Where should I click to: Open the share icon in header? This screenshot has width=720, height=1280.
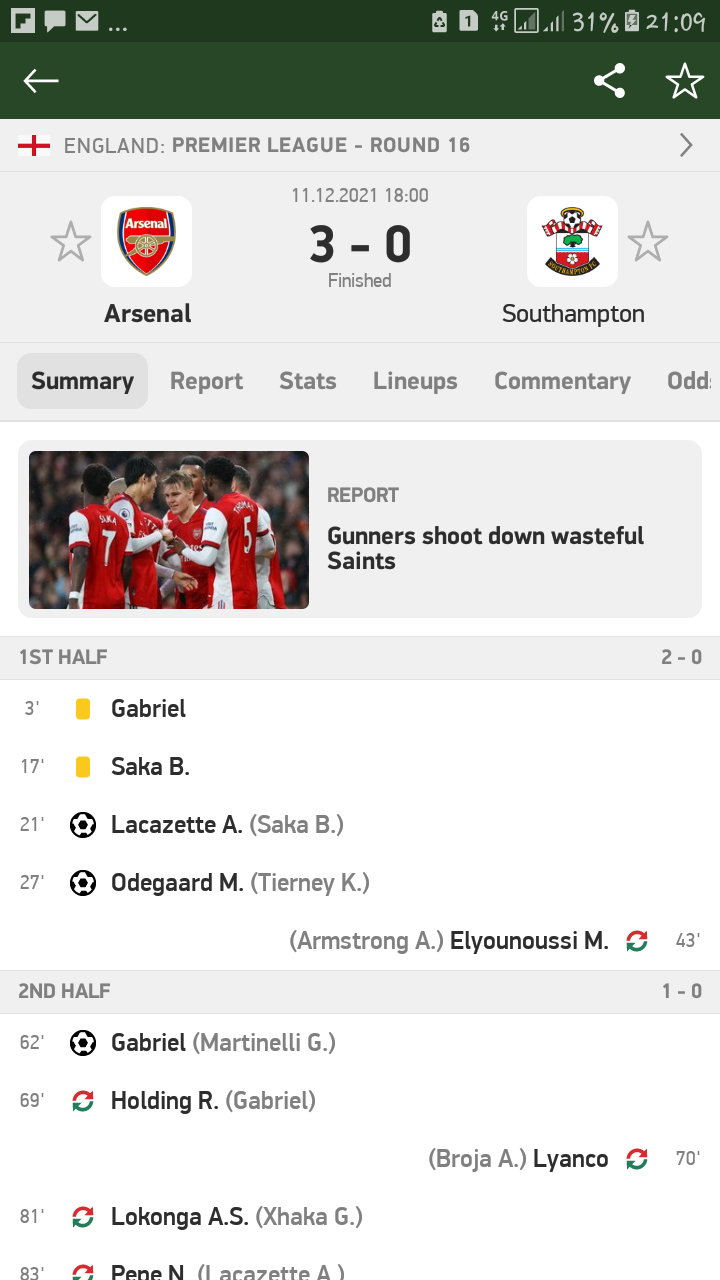pos(609,81)
